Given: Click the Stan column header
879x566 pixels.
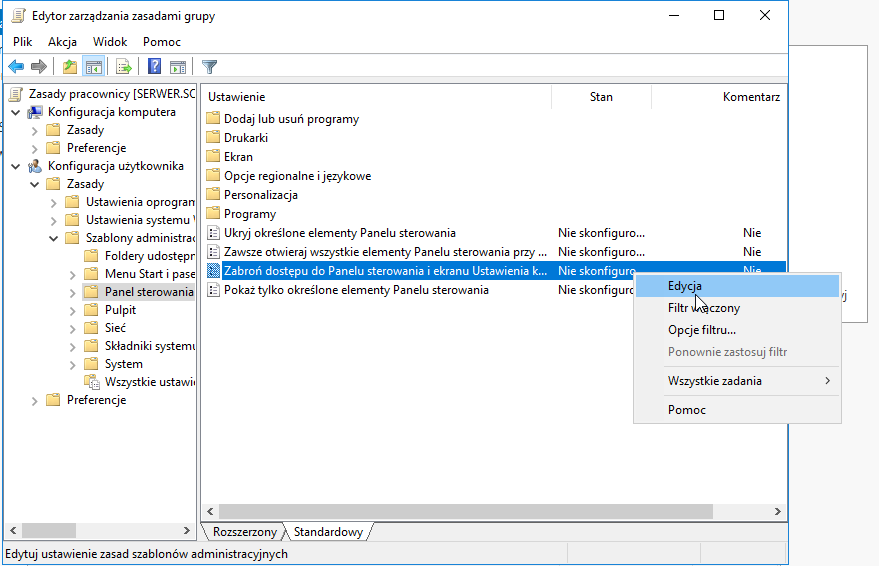Looking at the screenshot, I should (x=601, y=97).
